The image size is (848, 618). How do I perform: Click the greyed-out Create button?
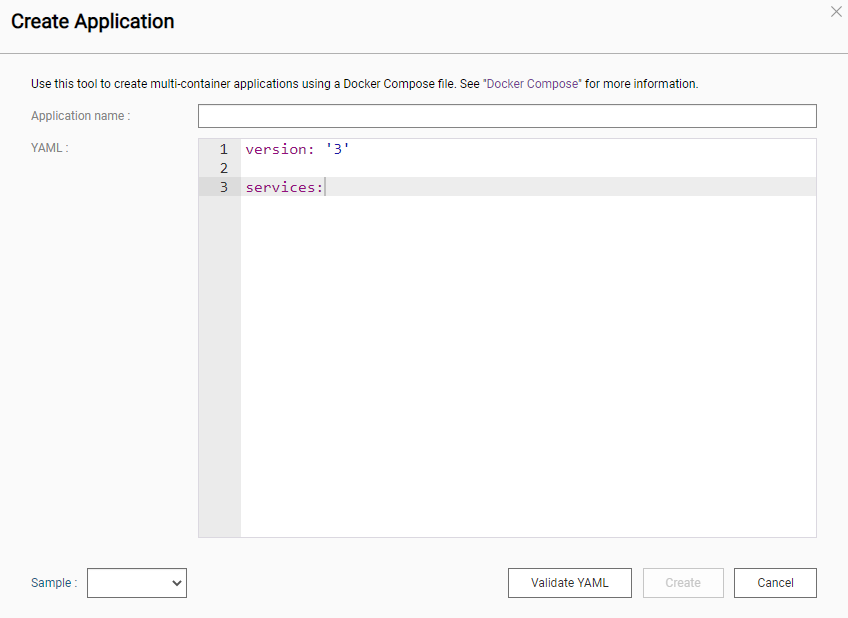683,583
